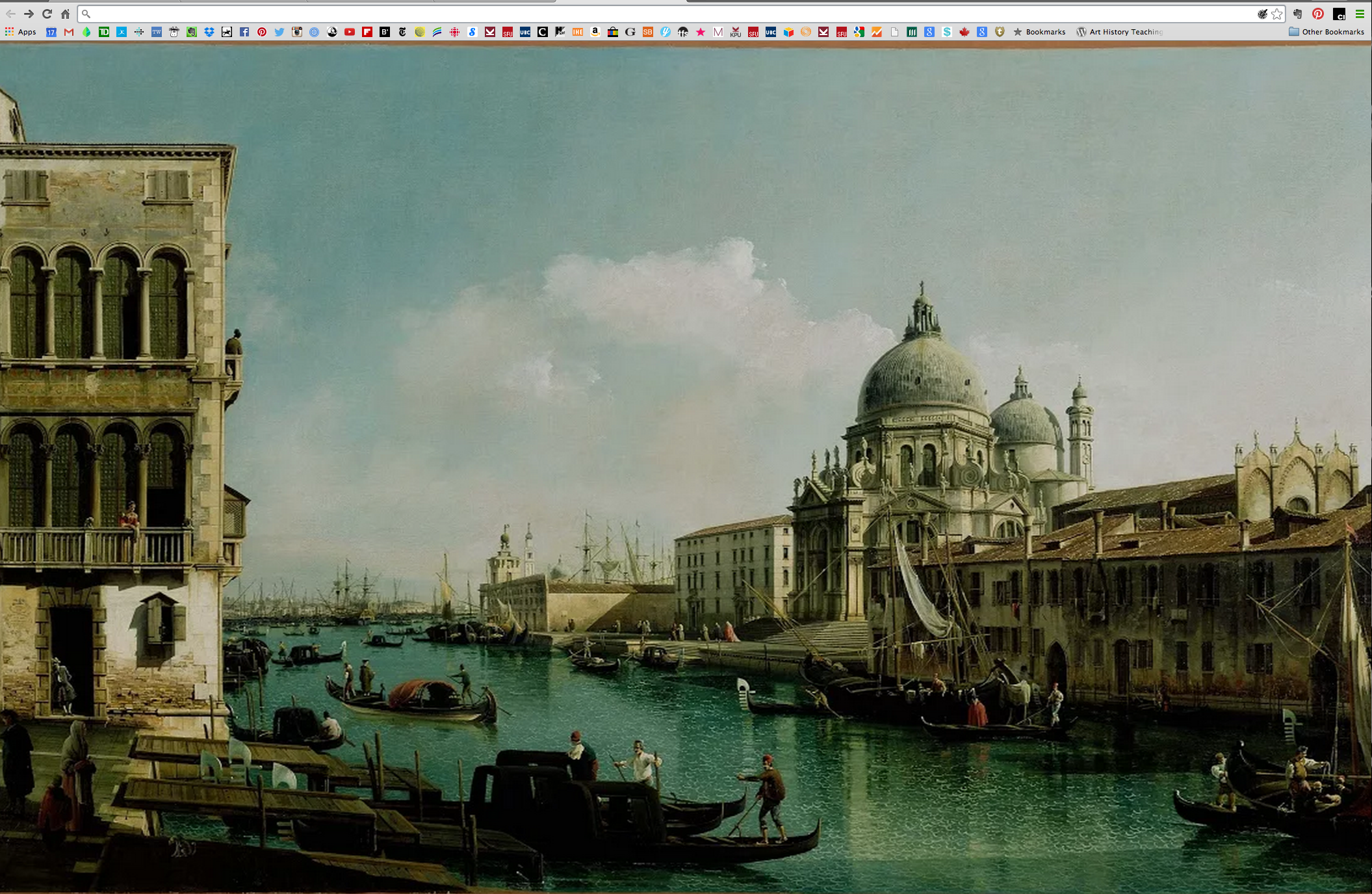Open the orange SB bookmark

[x=648, y=32]
